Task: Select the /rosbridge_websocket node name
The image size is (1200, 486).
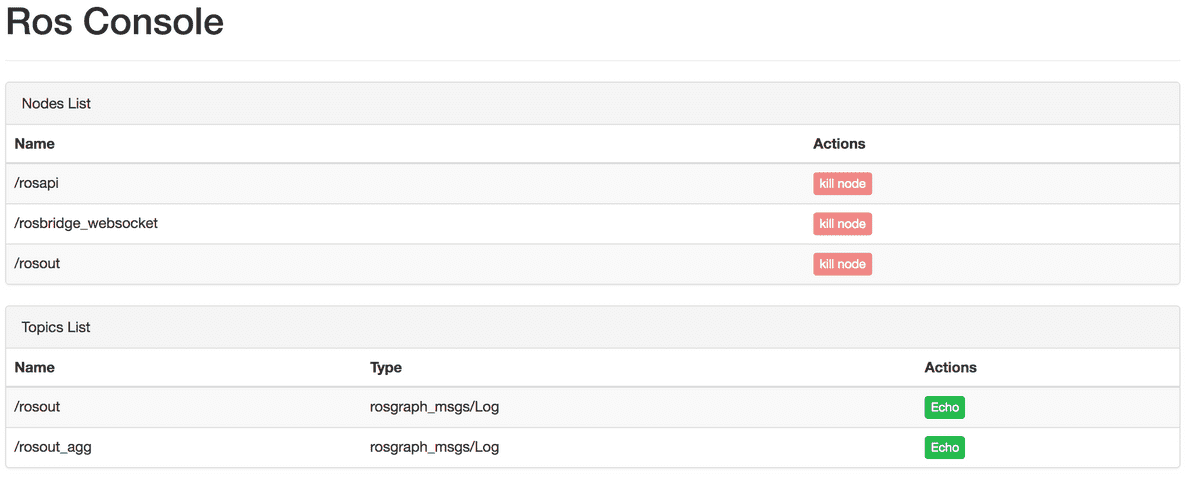Action: click(86, 224)
